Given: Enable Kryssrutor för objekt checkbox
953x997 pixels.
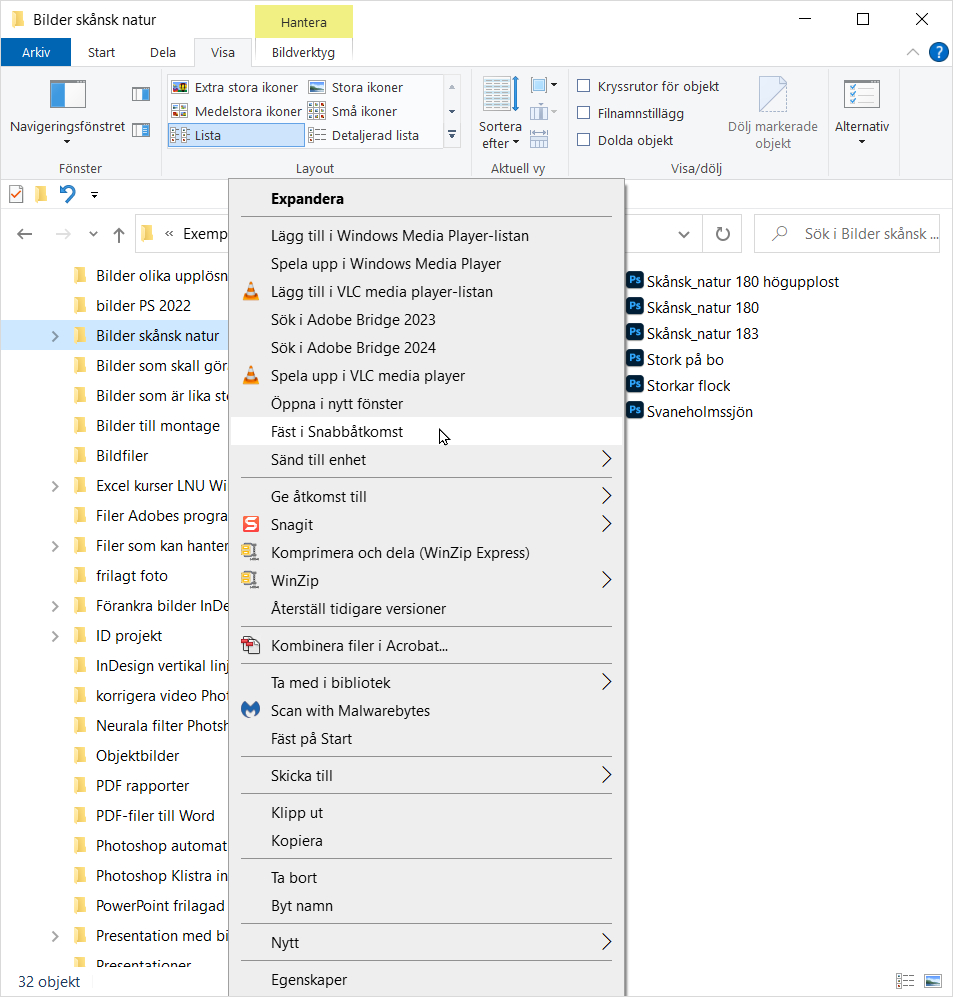Looking at the screenshot, I should (x=584, y=87).
